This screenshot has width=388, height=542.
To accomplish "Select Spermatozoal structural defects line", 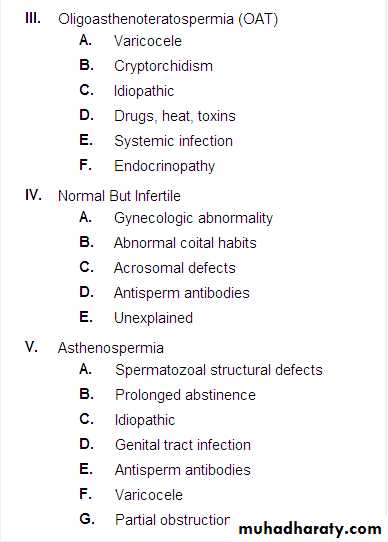I will click(x=219, y=370).
